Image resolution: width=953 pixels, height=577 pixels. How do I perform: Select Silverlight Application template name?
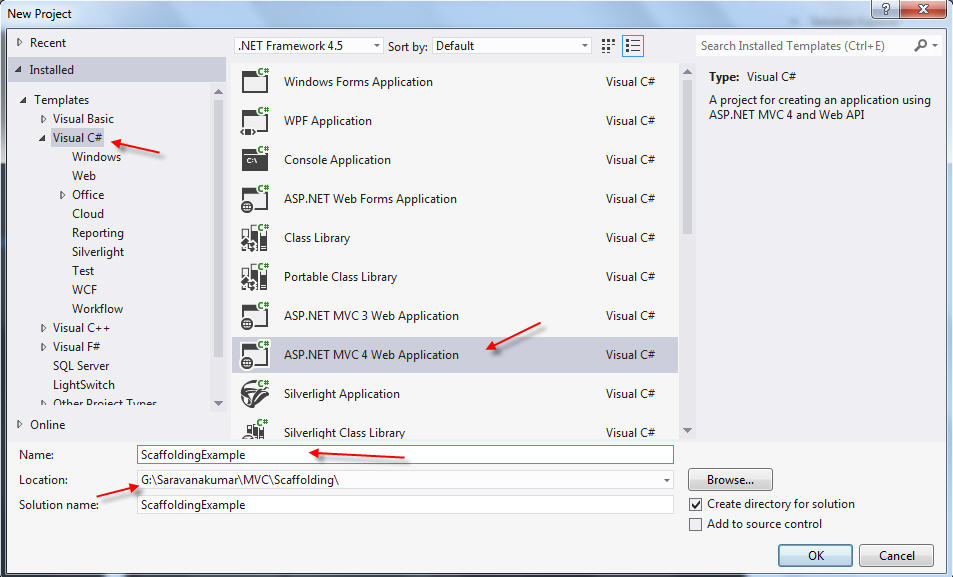pos(342,394)
